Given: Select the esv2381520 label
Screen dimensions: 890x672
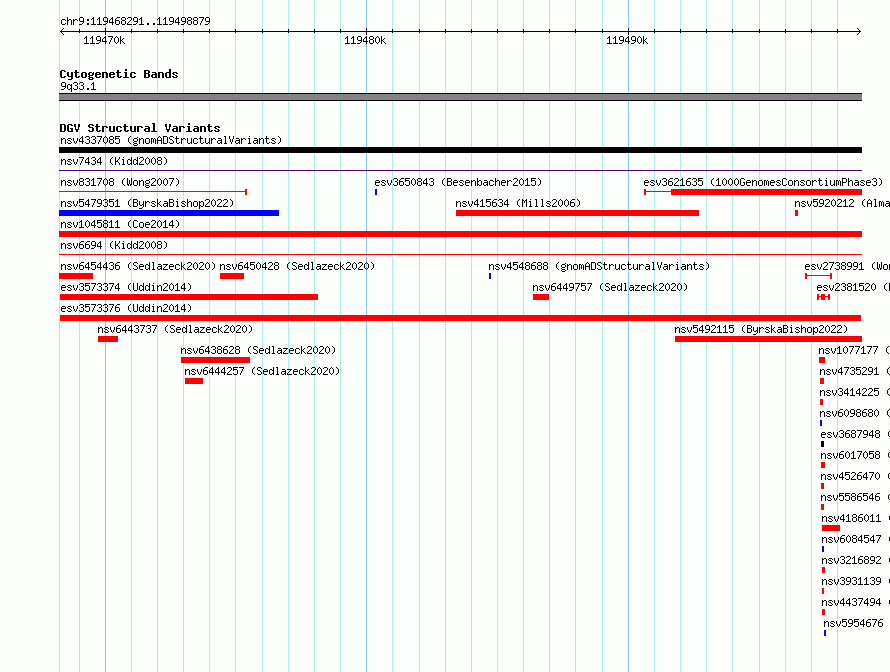Looking at the screenshot, I should (x=853, y=287).
